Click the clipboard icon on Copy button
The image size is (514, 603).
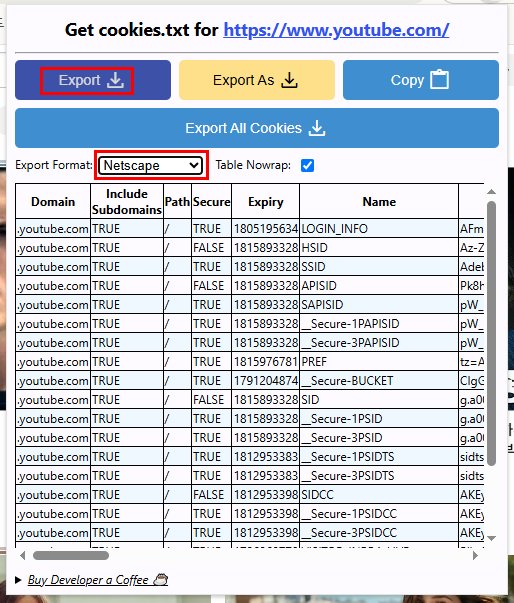click(439, 80)
